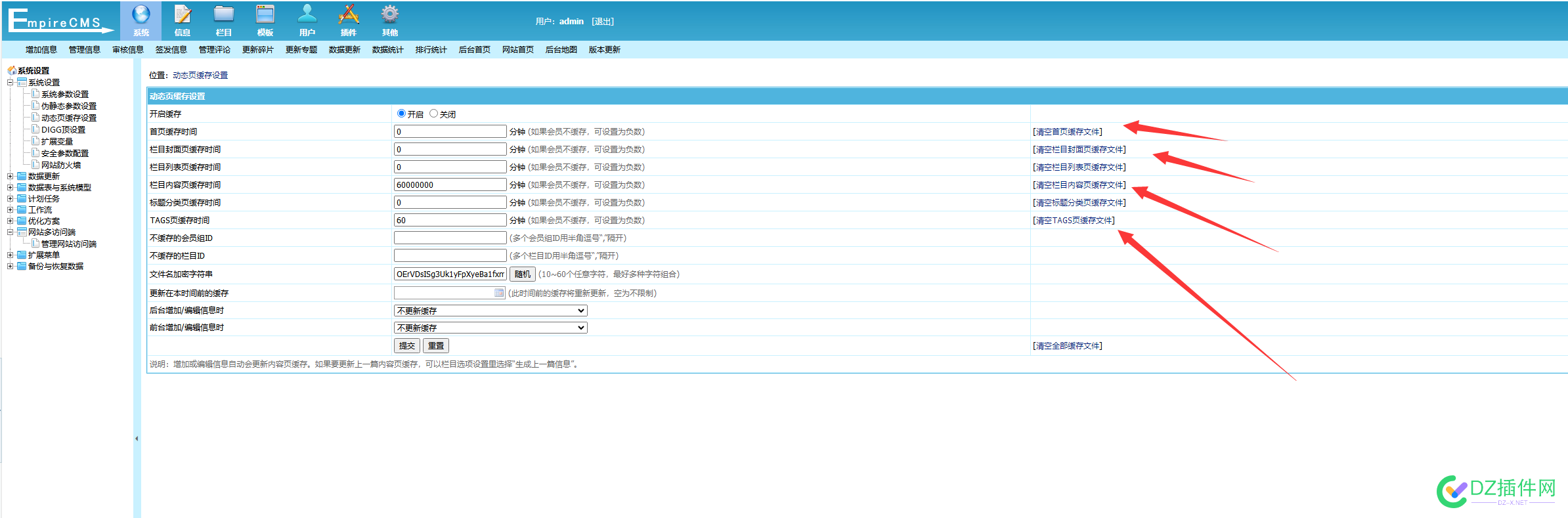Click the 清空全部缓存文件 link
1568x518 pixels.
pos(1068,346)
